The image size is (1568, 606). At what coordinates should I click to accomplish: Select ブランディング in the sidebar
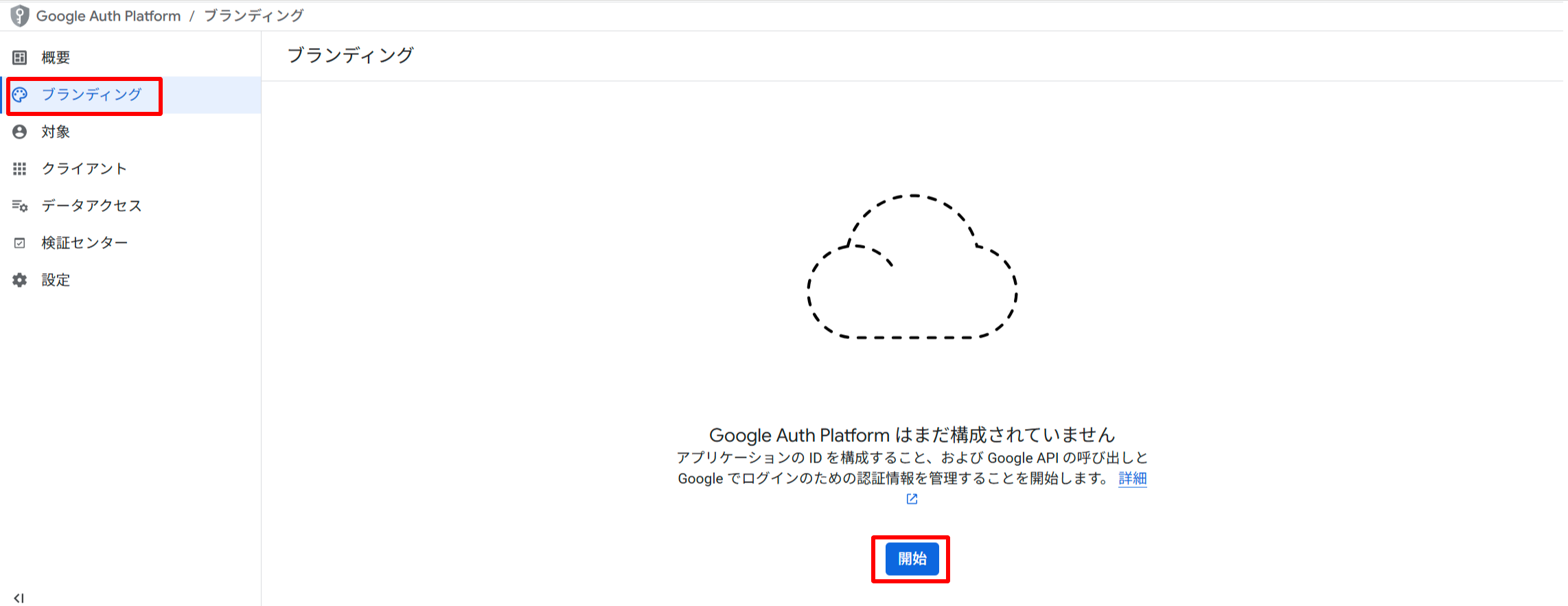130,95
